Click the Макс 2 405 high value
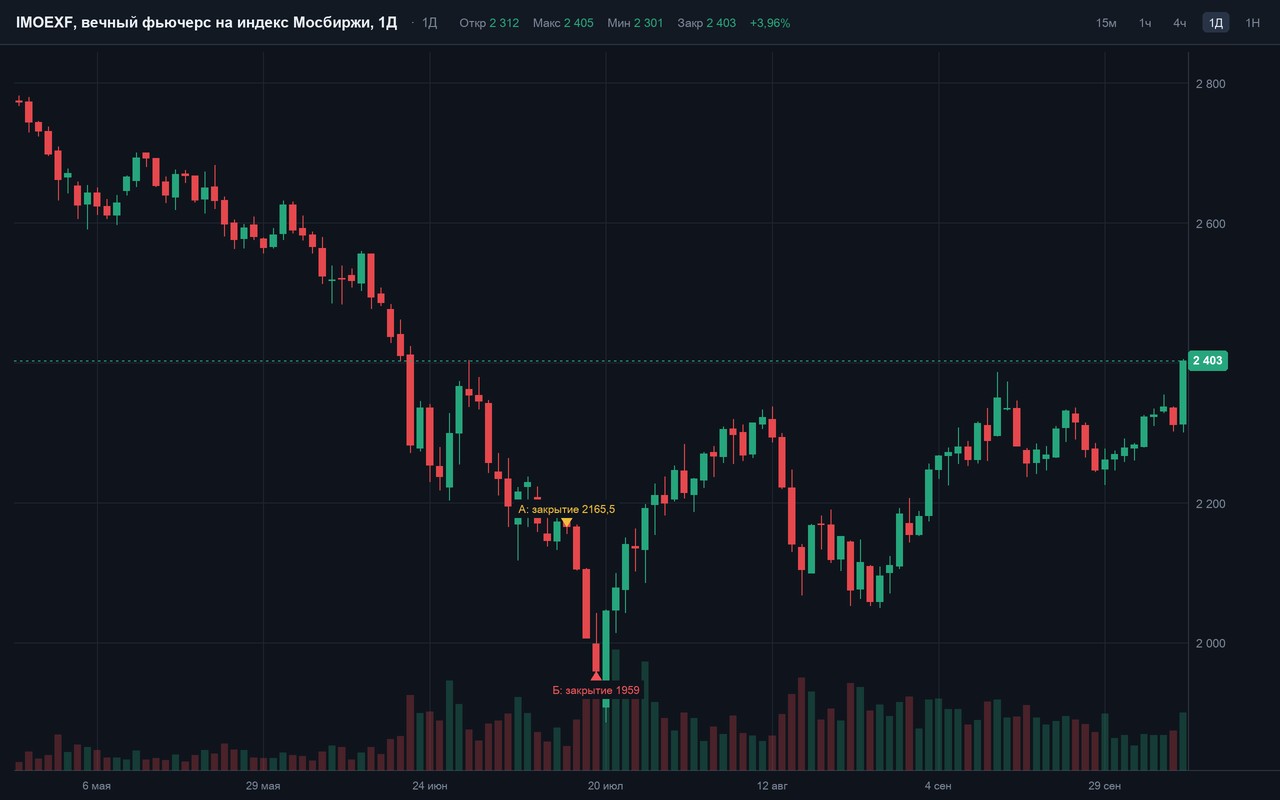1280x800 pixels. [563, 23]
